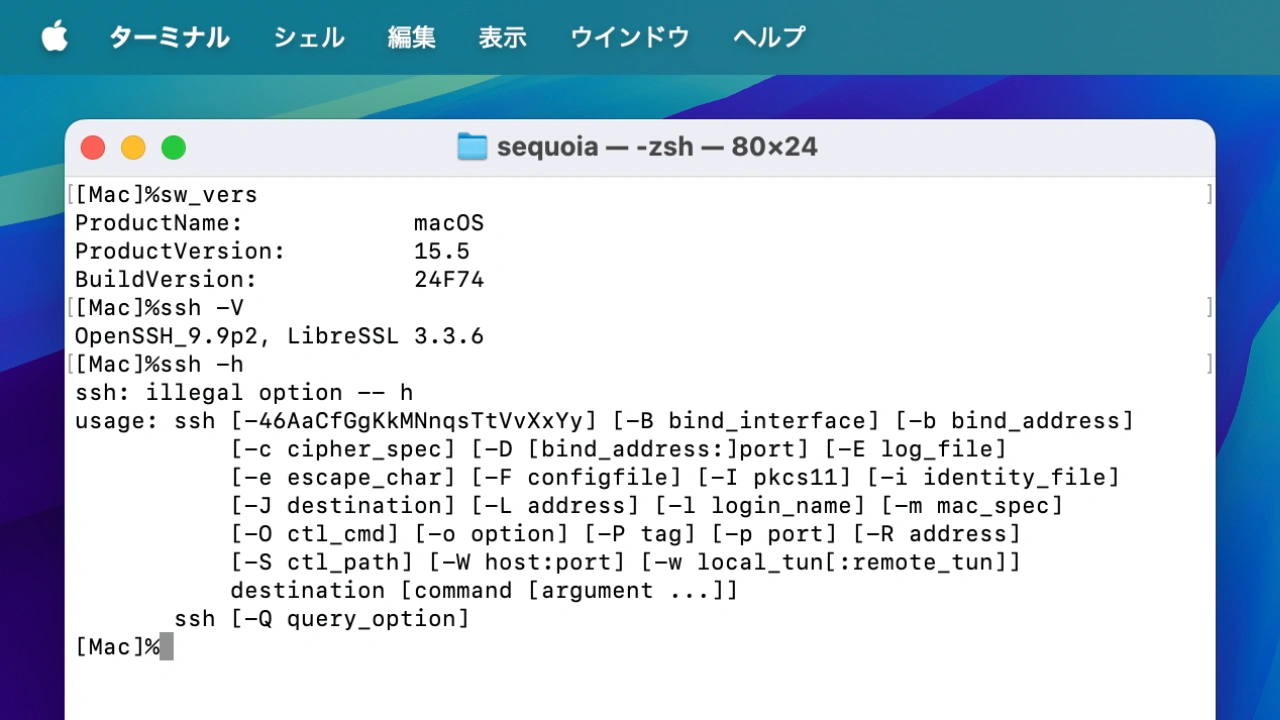Click the 'ssh: illegal option -- h' line
1280x720 pixels.
(244, 392)
